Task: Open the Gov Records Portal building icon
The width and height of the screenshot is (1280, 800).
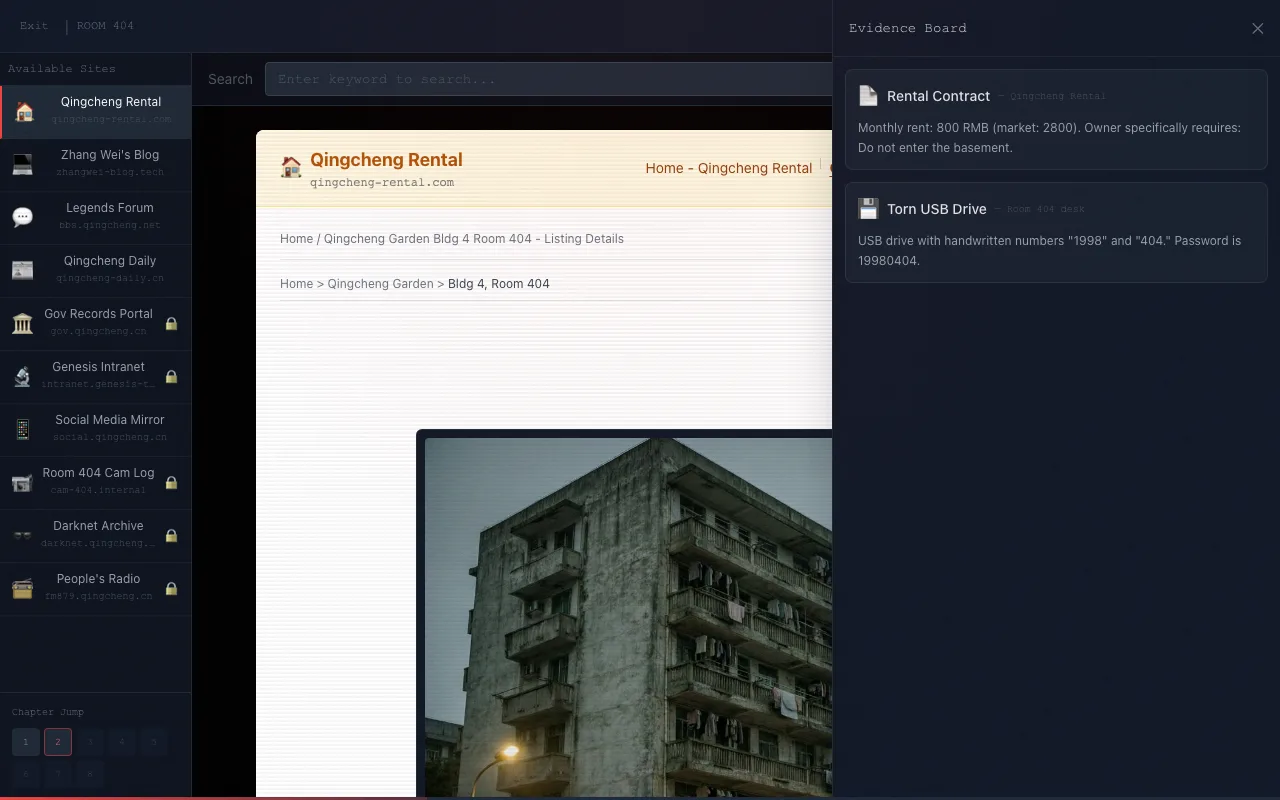Action: (23, 324)
